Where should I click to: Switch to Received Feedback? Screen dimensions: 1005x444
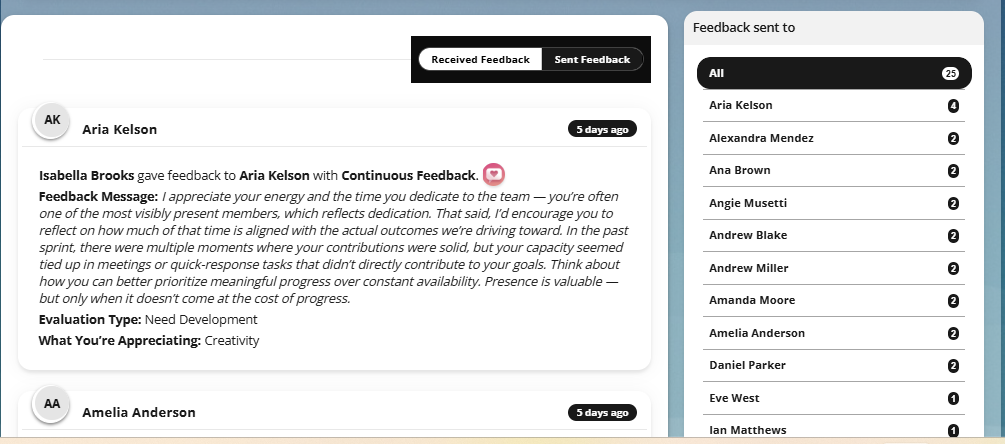click(x=481, y=60)
